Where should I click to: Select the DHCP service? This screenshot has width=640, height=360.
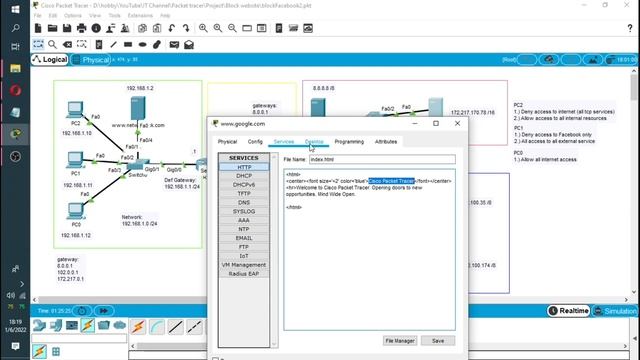click(x=244, y=176)
